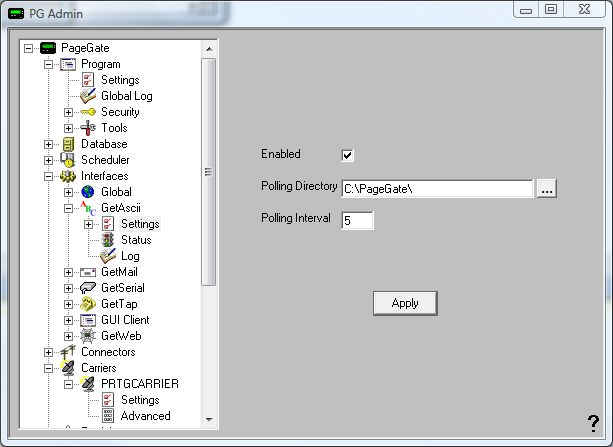Screen dimensions: 613x447
Task: Select the Status item under GetAscii
Action: point(136,240)
